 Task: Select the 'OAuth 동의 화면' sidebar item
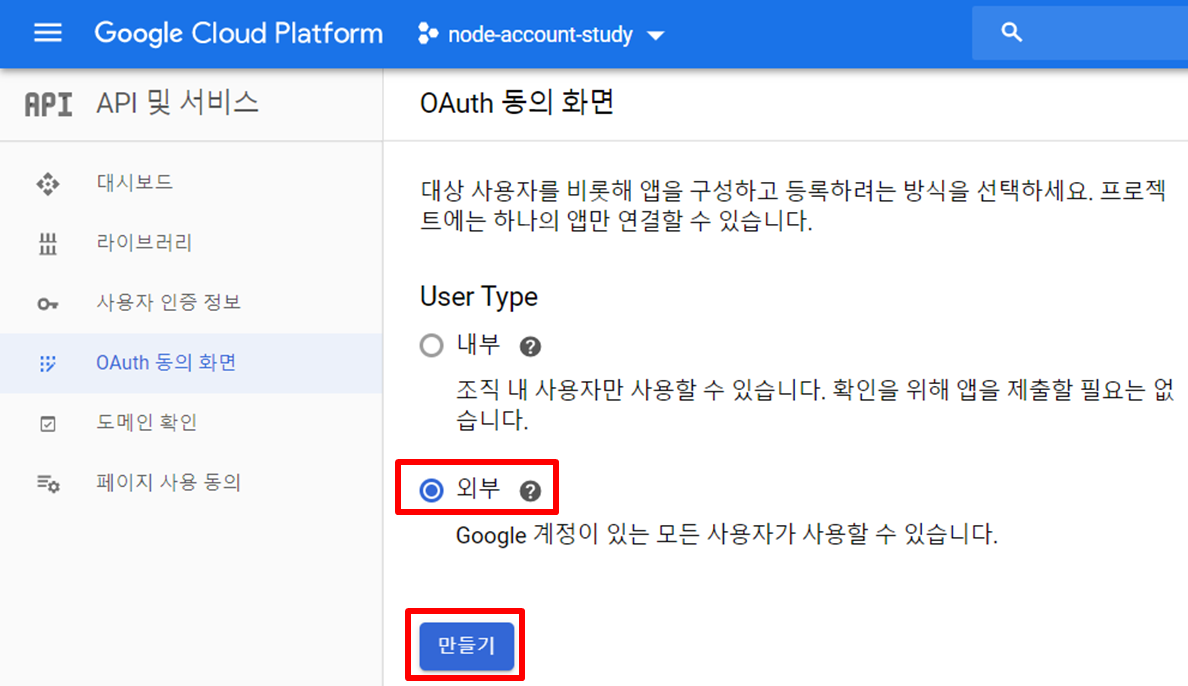coord(191,363)
